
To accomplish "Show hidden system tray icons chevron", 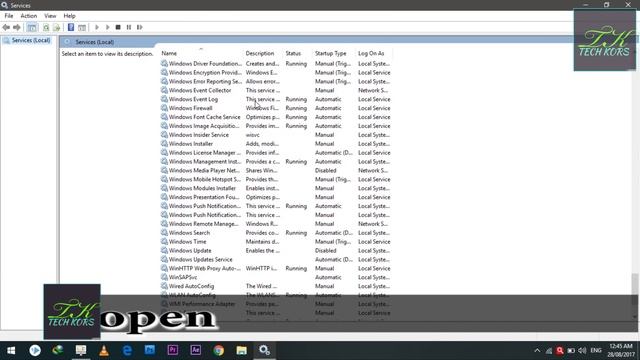I will [537, 351].
